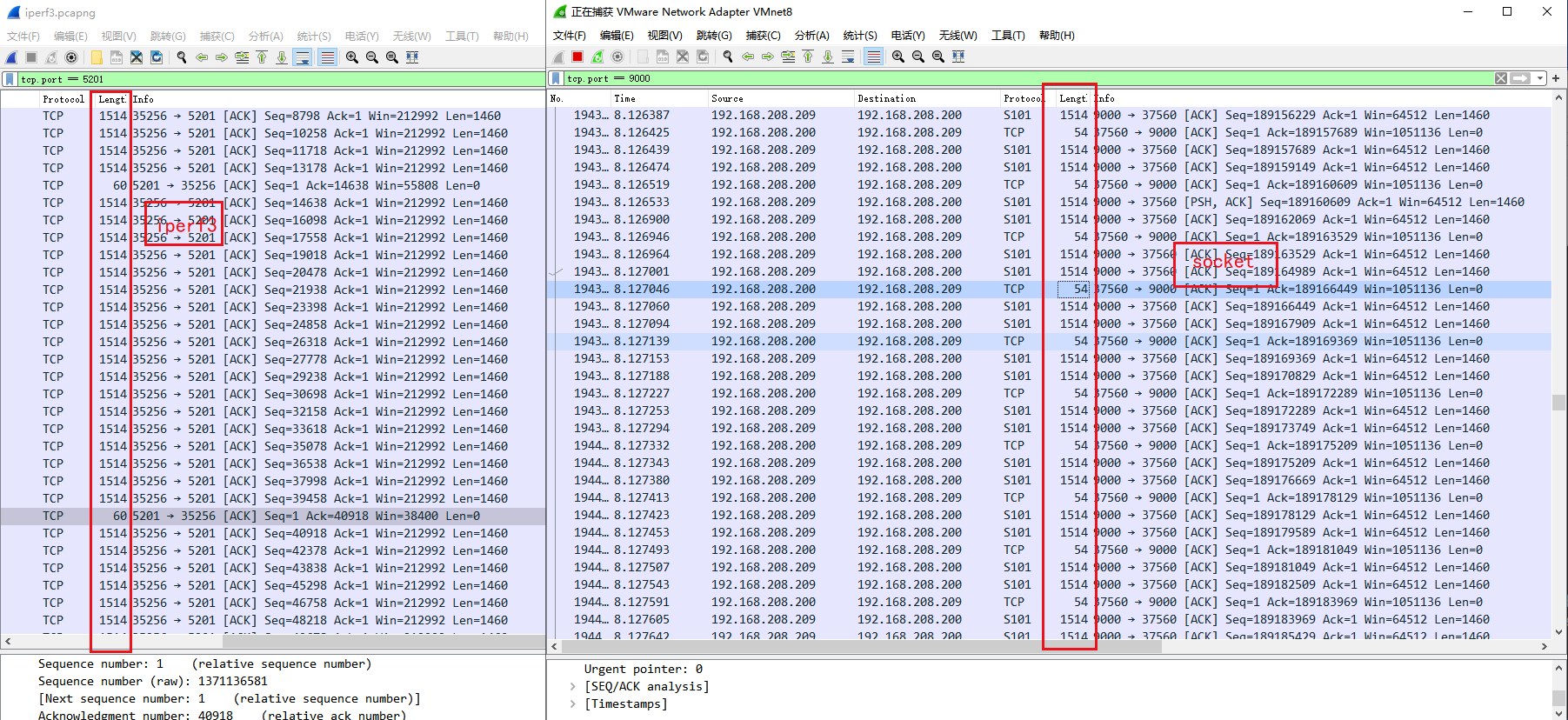Stop the running capture on VMnet8 window

point(577,57)
